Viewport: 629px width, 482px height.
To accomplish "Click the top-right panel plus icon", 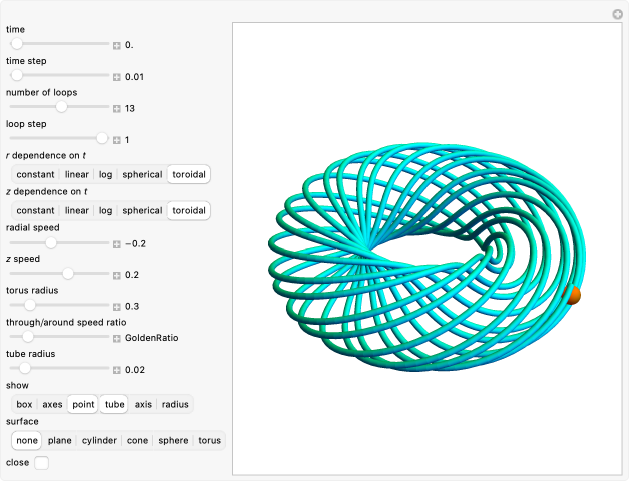I will [x=618, y=14].
